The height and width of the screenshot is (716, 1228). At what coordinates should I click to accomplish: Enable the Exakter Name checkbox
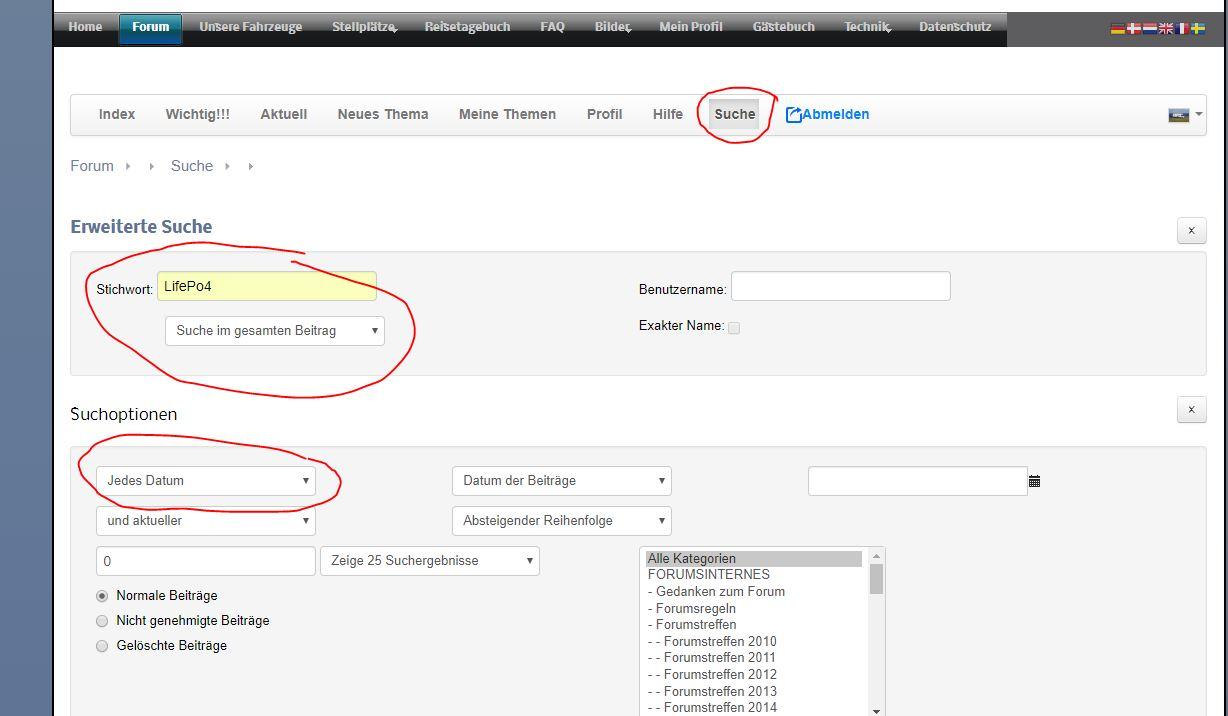[x=733, y=328]
